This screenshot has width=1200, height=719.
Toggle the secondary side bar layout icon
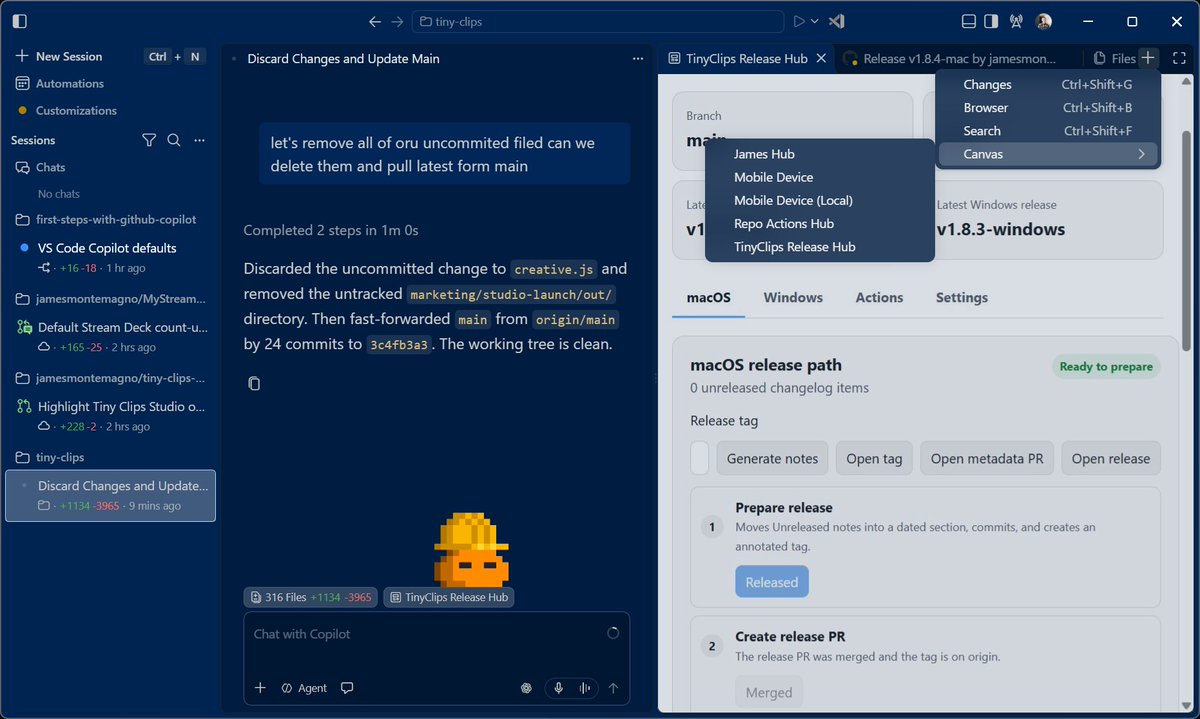991,21
